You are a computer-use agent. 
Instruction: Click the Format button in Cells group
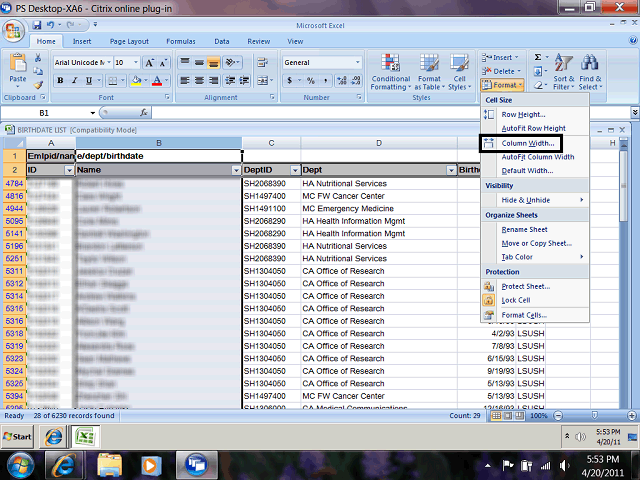click(502, 86)
